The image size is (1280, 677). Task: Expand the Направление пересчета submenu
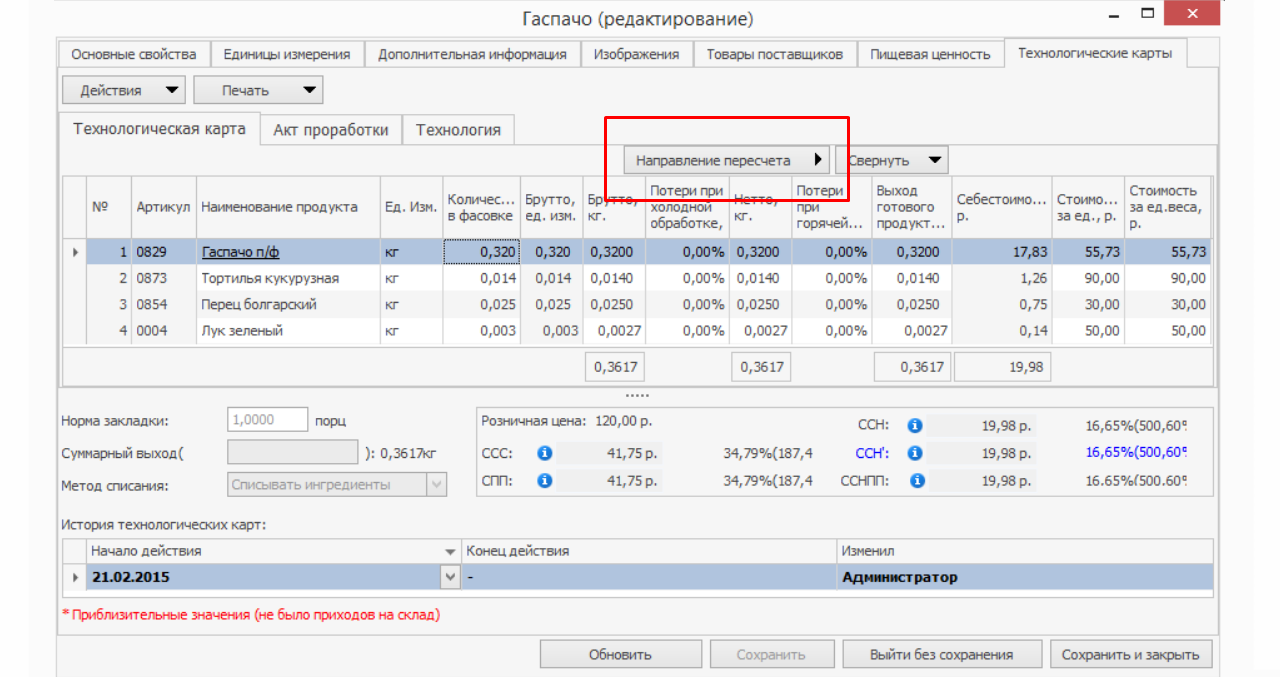(x=727, y=160)
